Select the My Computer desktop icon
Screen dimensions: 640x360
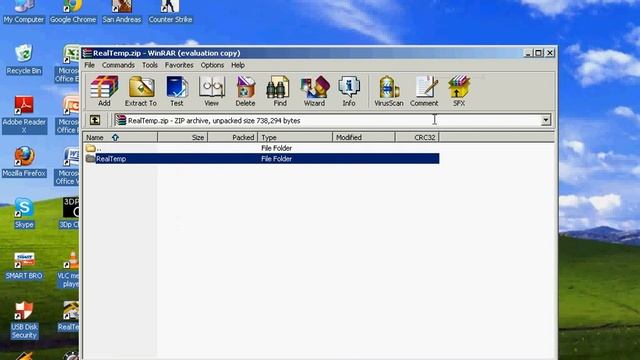[23, 12]
